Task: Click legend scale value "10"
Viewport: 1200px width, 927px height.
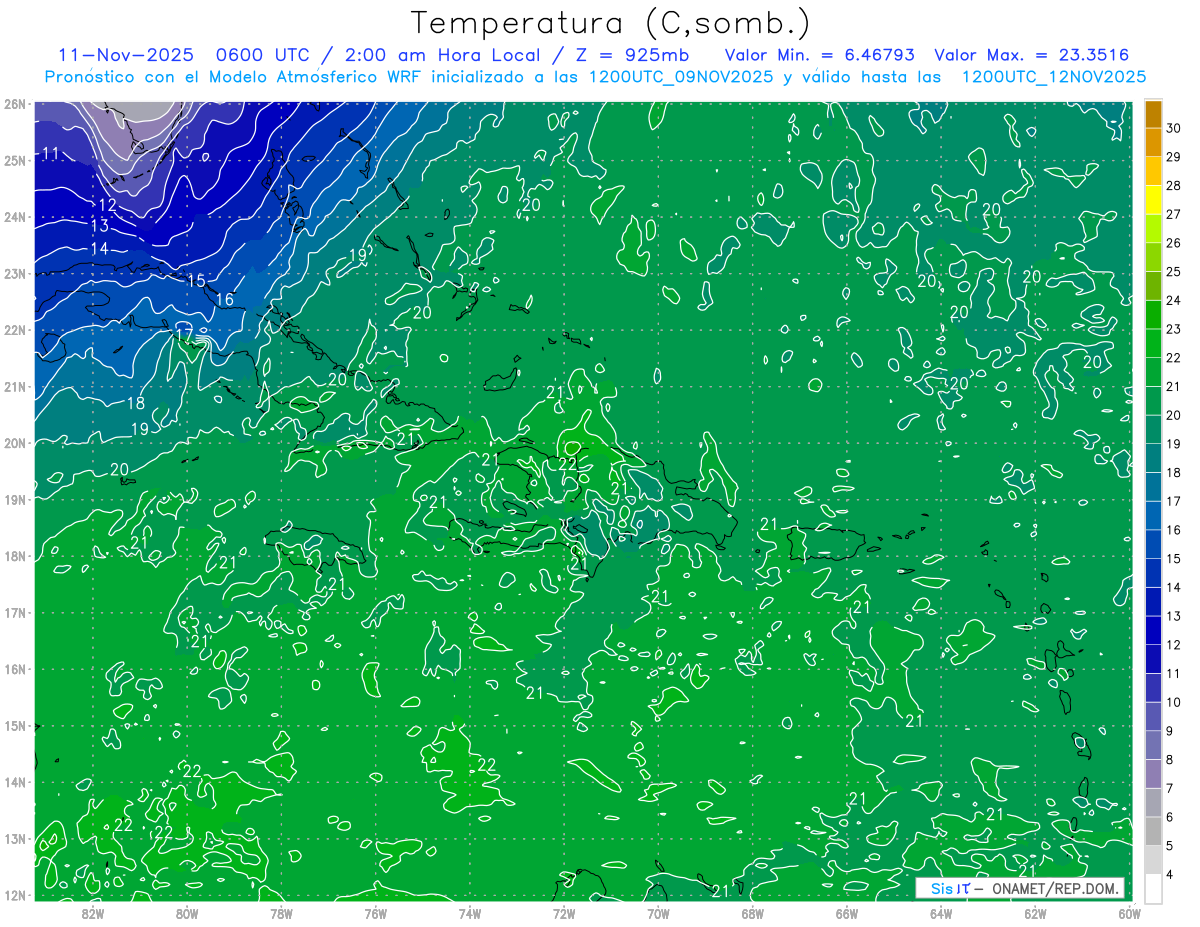Action: [1173, 702]
